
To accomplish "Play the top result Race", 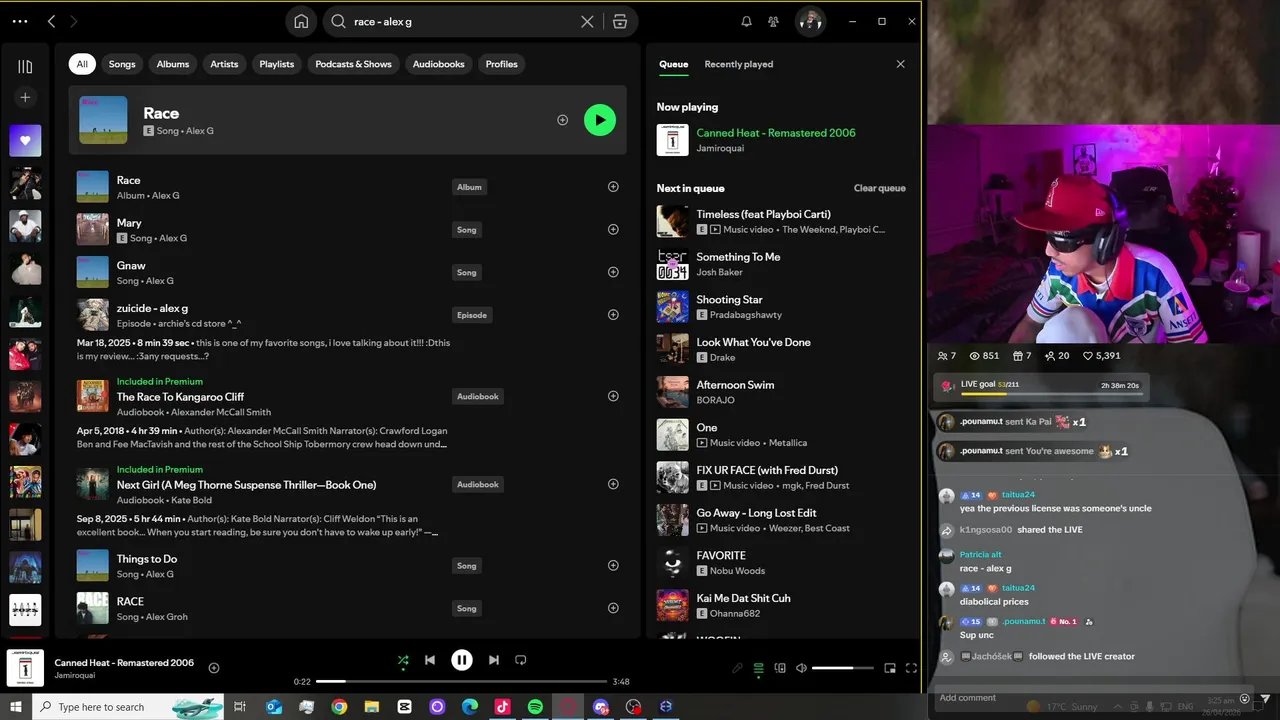I will 600,120.
